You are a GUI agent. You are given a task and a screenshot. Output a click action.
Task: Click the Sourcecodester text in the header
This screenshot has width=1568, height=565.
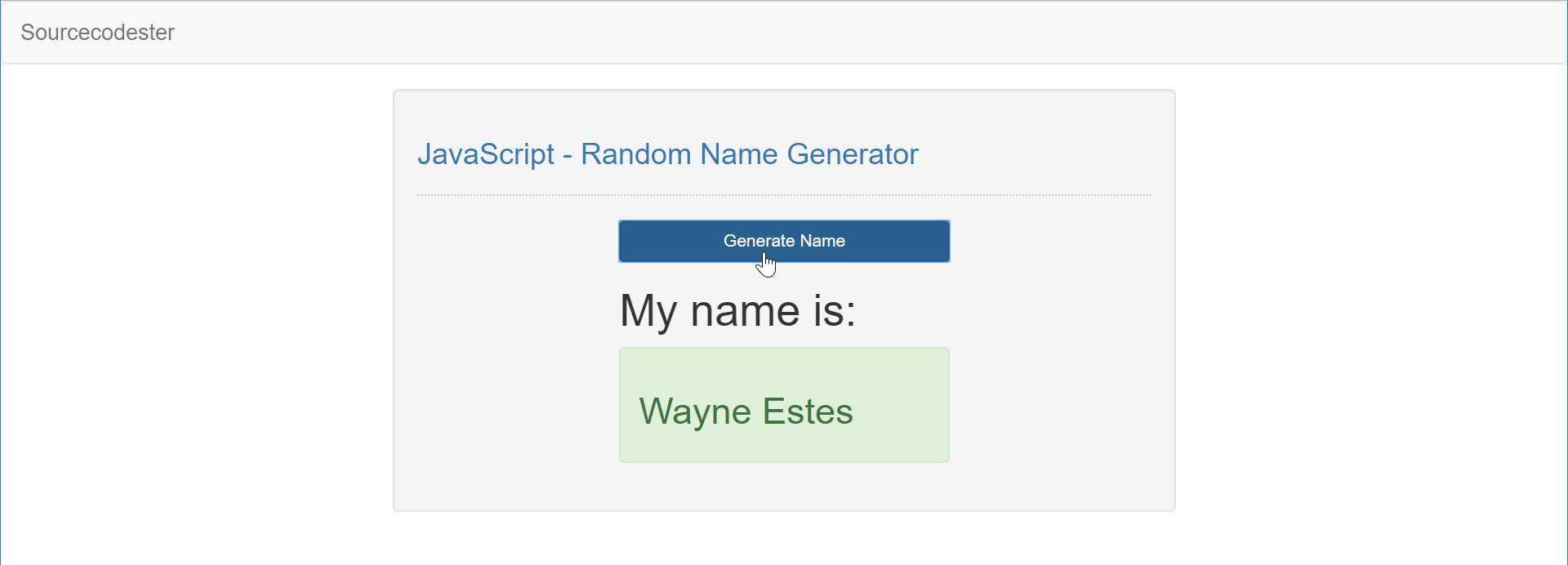coord(96,33)
